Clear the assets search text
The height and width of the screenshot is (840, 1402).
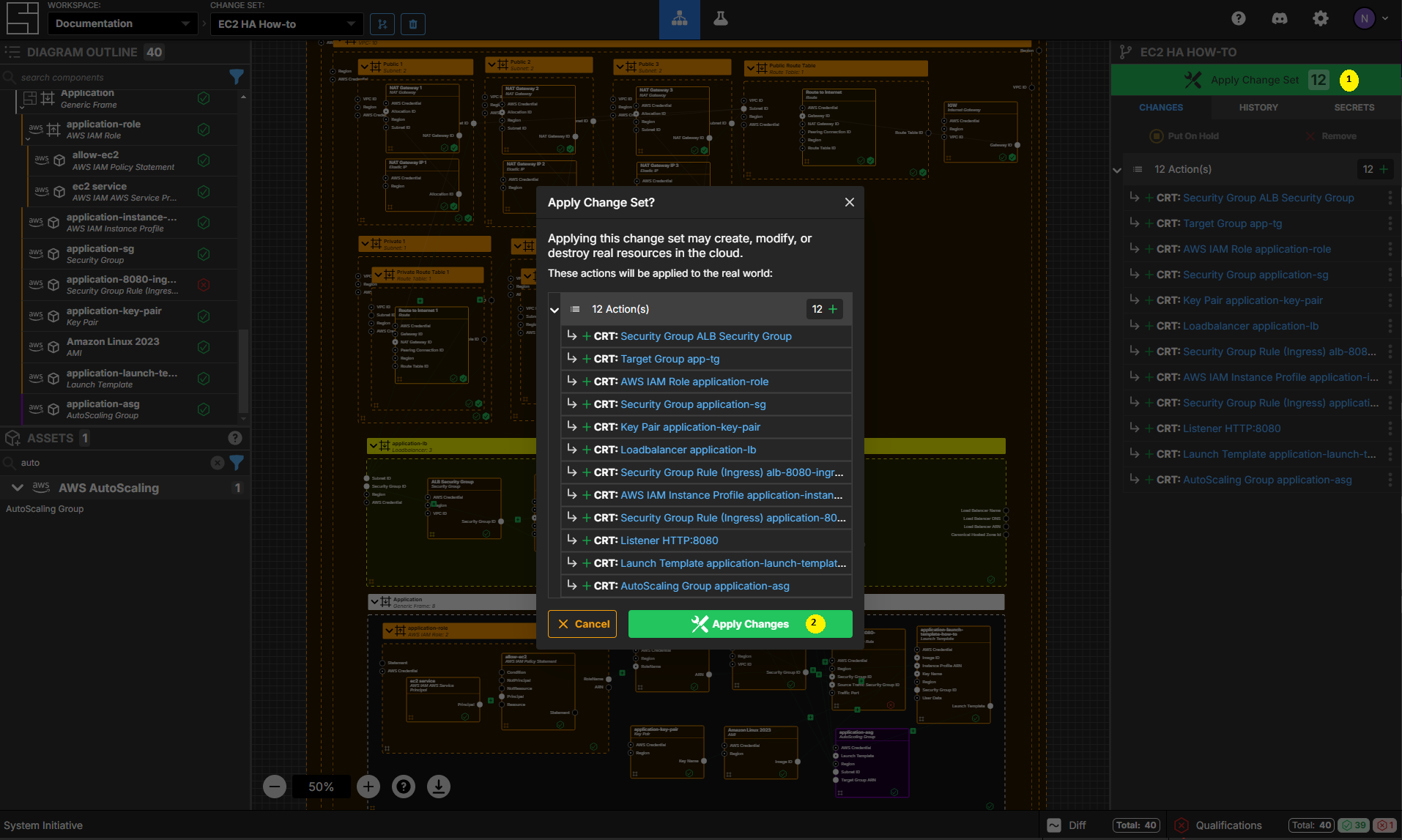click(x=217, y=462)
